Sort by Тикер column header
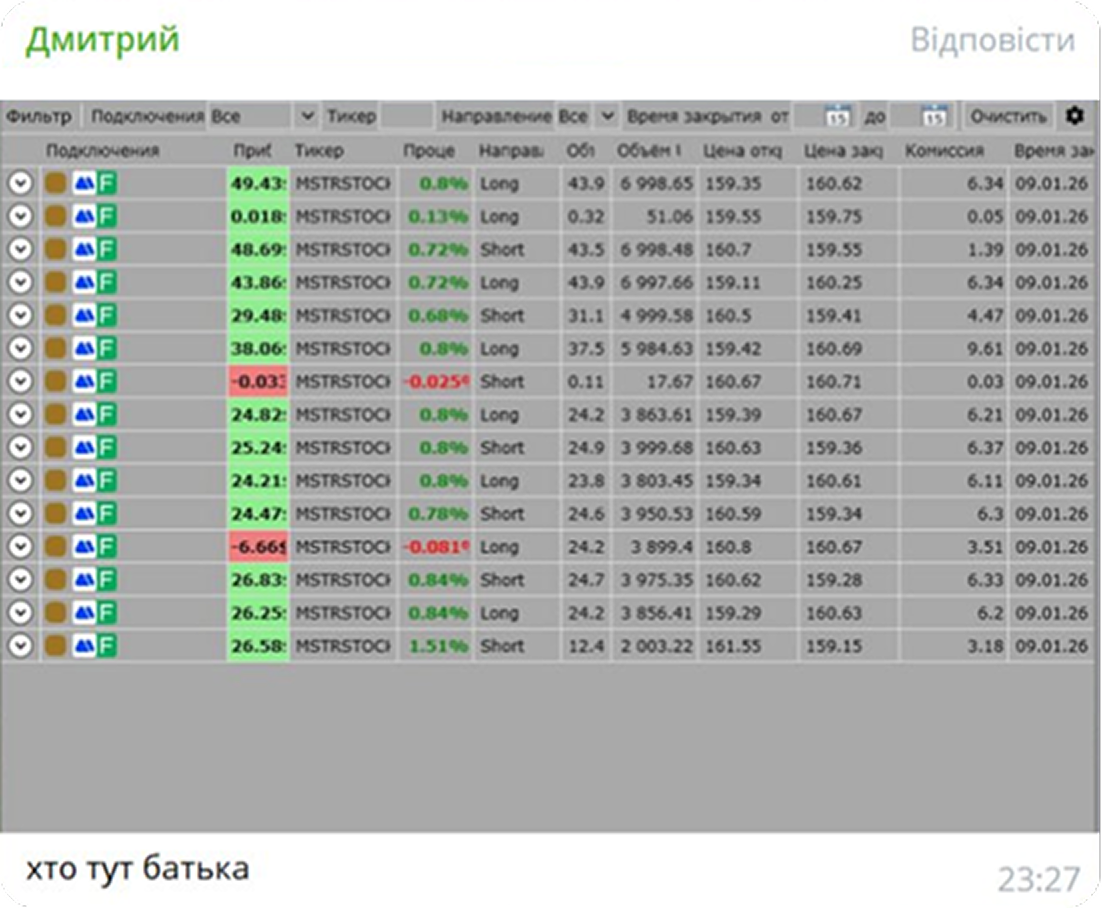This screenshot has width=1102, height=908. pyautogui.click(x=319, y=151)
